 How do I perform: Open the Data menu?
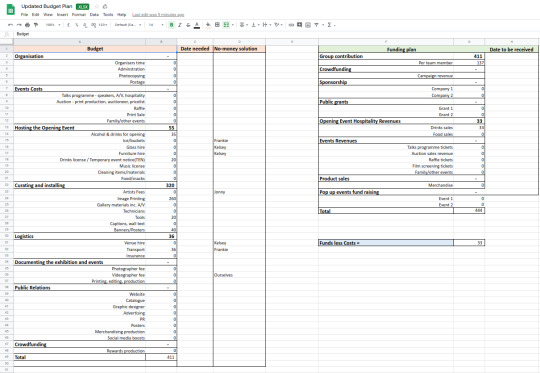94,15
